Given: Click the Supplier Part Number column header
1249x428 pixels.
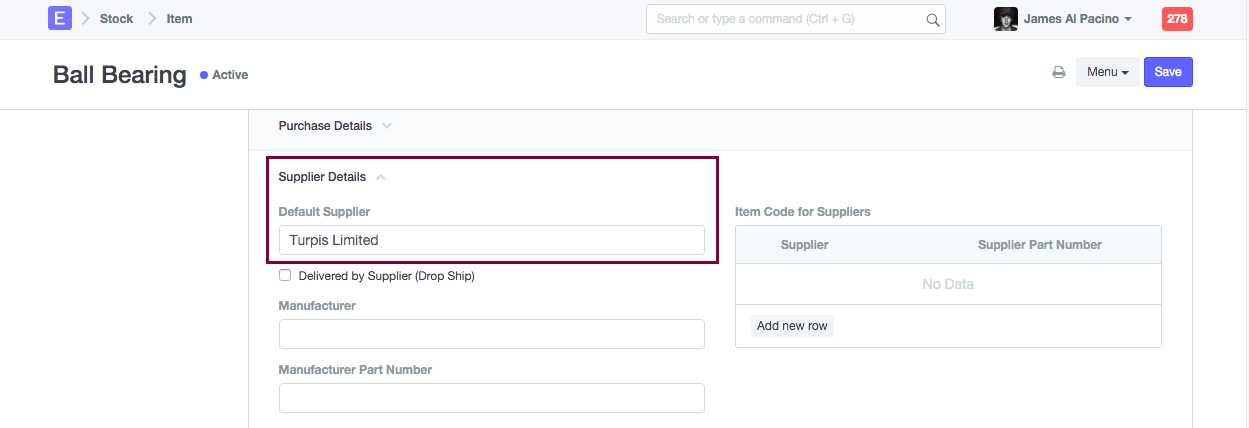Looking at the screenshot, I should pyautogui.click(x=1039, y=245).
